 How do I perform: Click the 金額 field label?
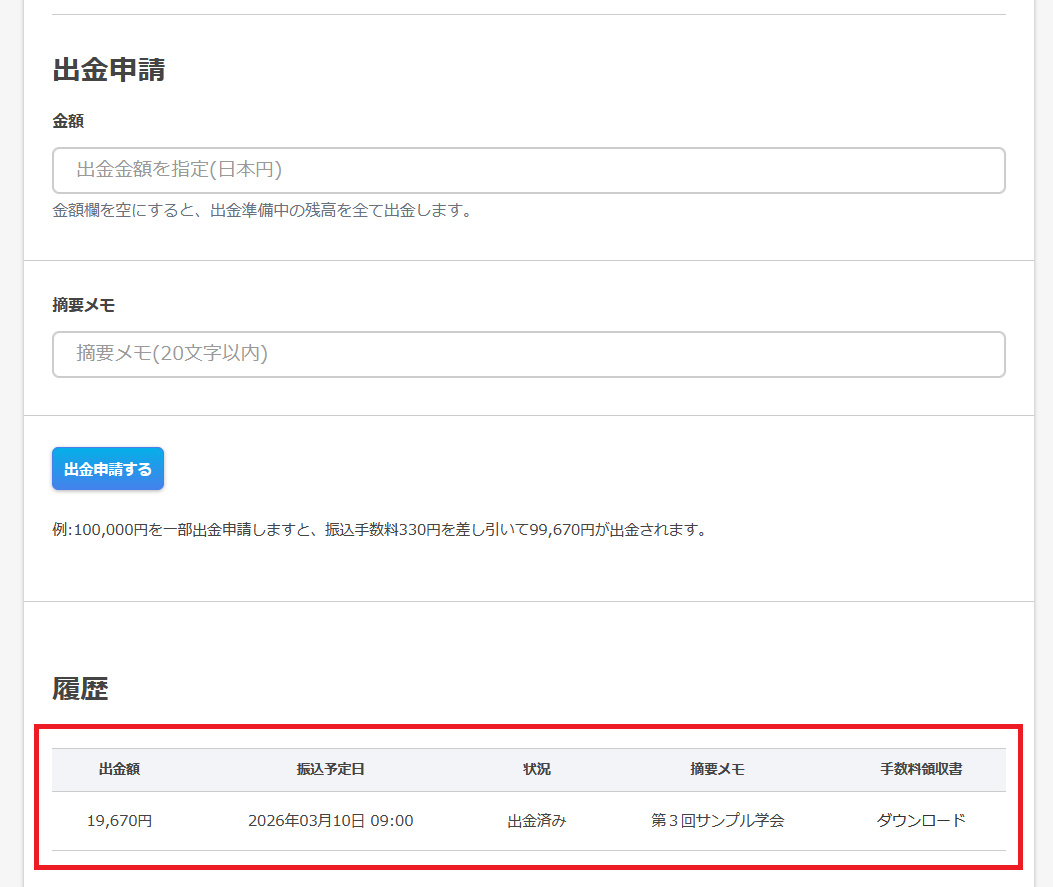point(68,121)
